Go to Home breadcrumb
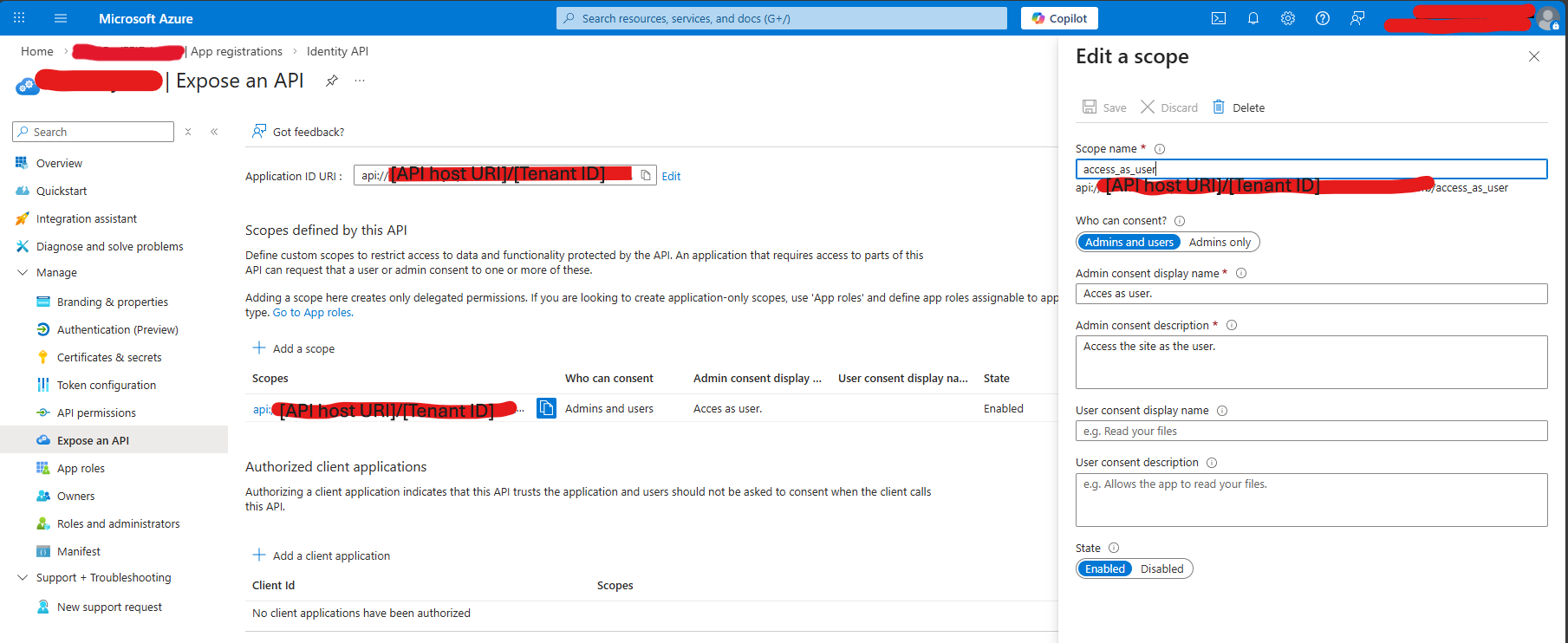The image size is (1568, 643). pyautogui.click(x=37, y=51)
